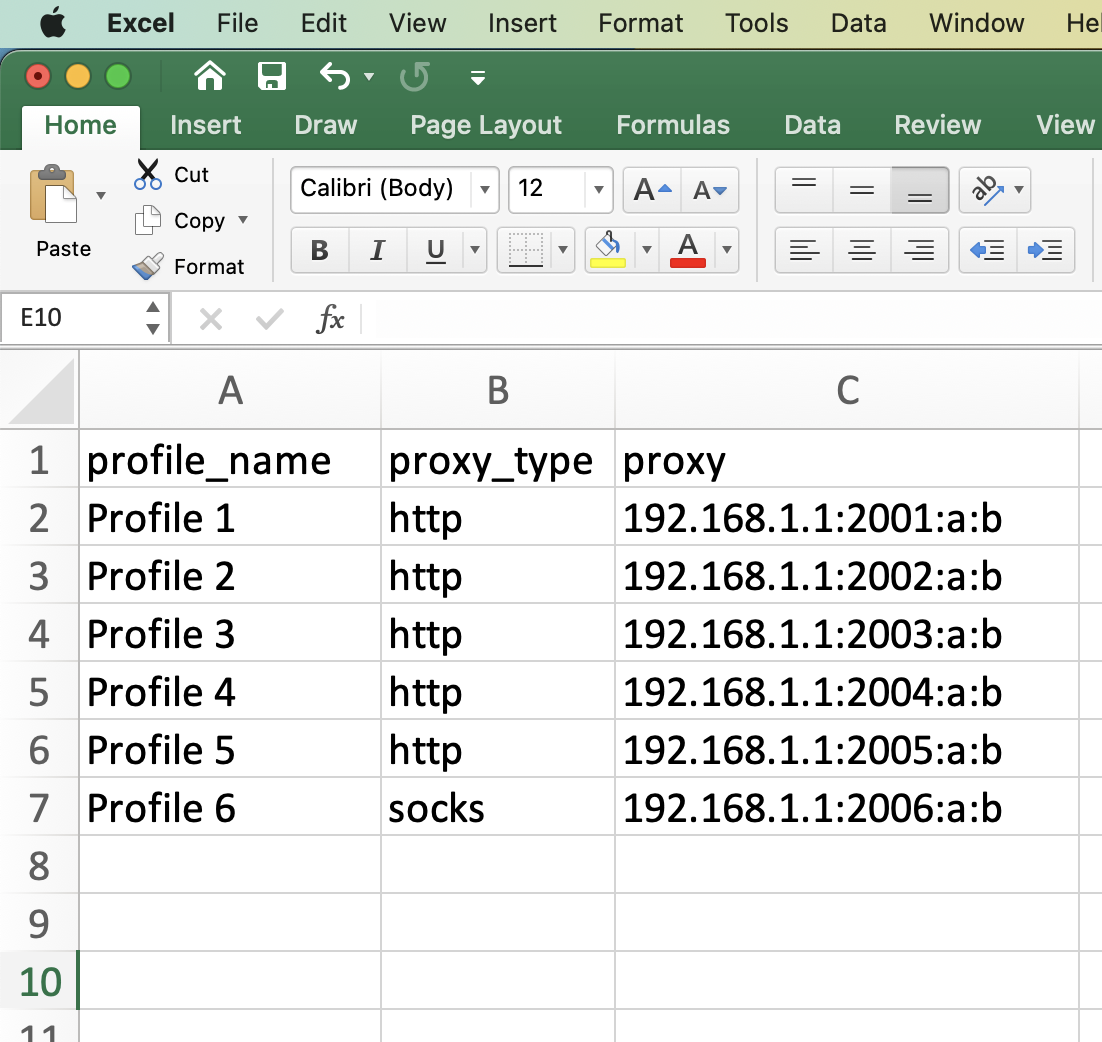Screen dimensions: 1102x1042
Task: Apply the bottom border to cells
Action: pos(526,249)
